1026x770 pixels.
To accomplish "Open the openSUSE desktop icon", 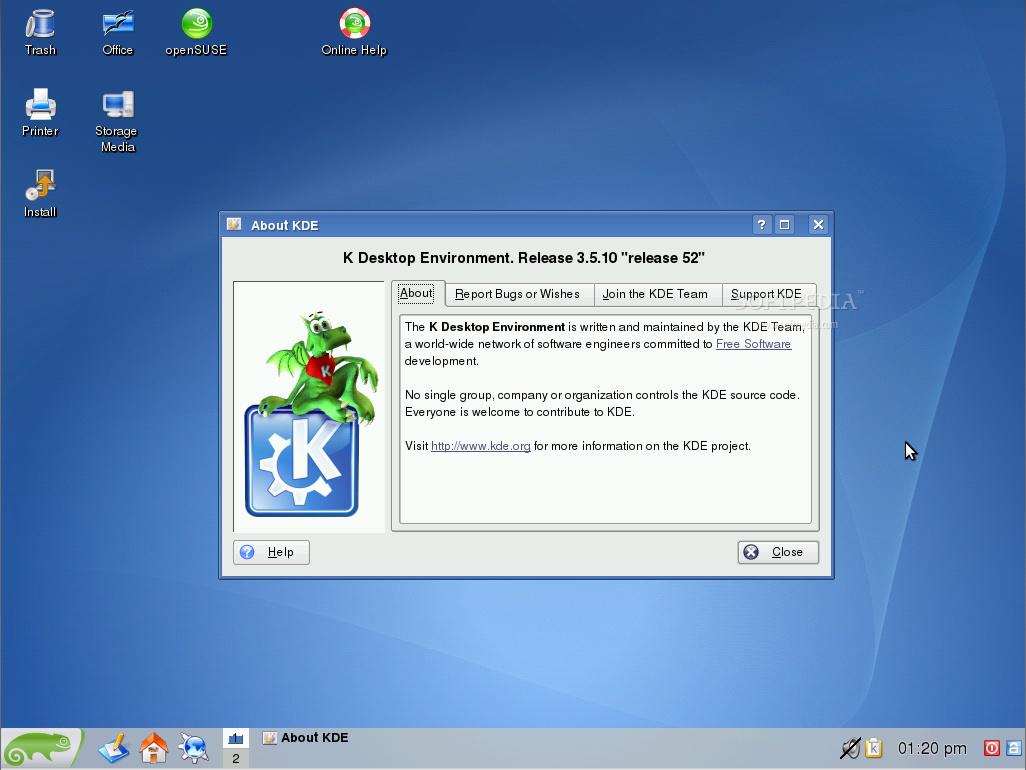I will [x=196, y=31].
